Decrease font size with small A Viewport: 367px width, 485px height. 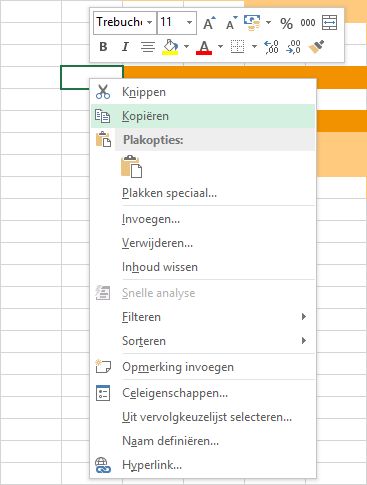[231, 23]
